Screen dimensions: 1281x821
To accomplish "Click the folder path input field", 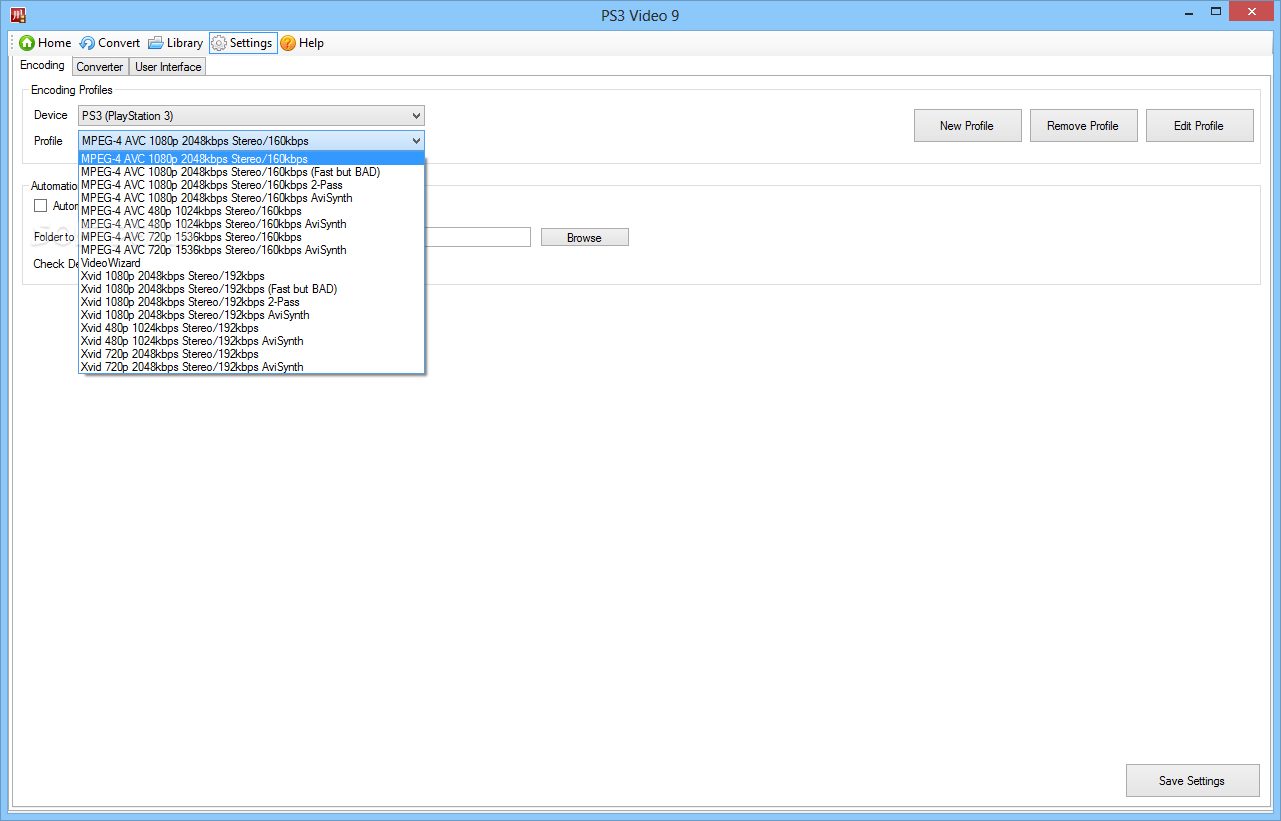I will (477, 237).
